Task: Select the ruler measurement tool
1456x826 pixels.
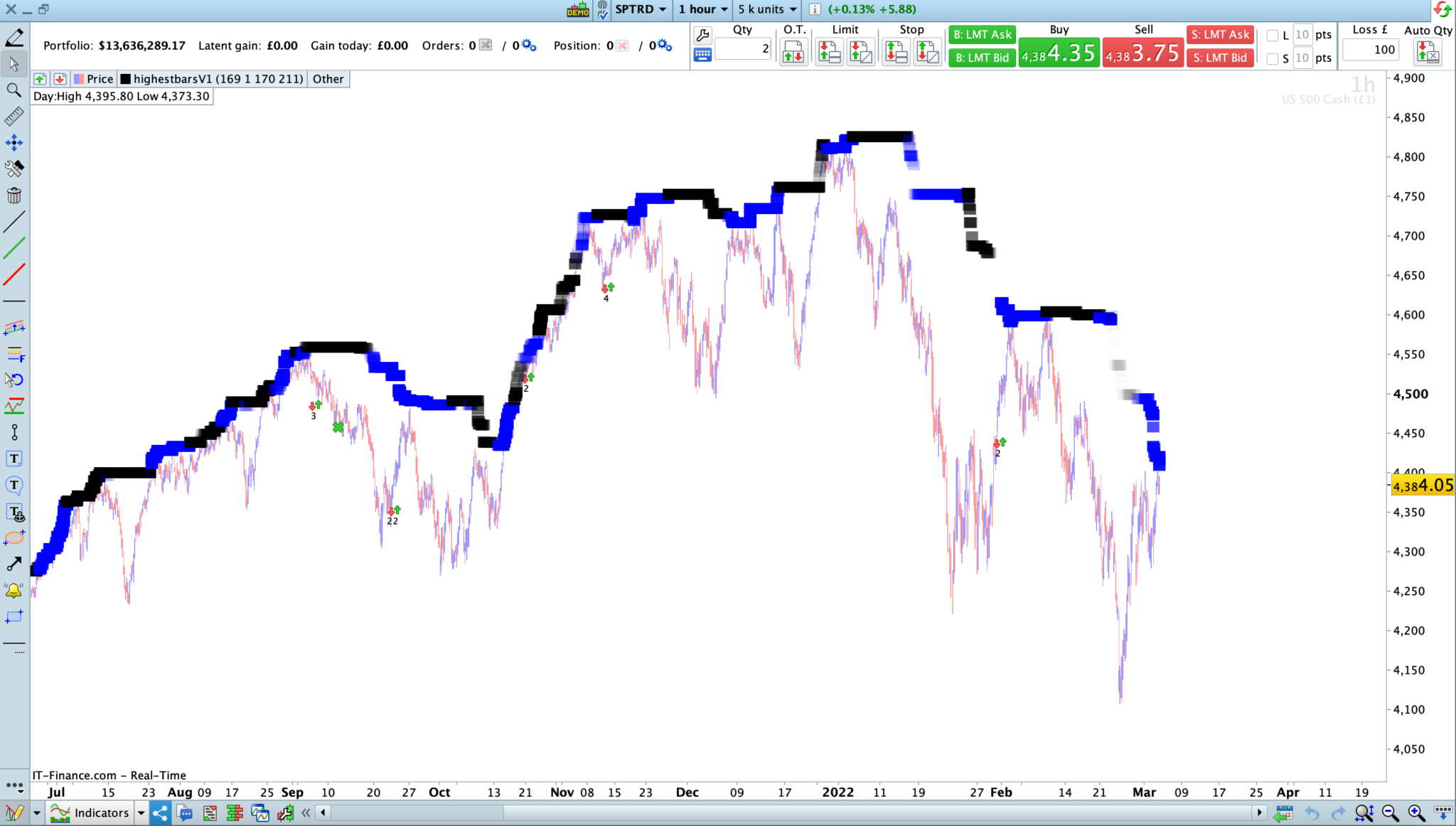Action: 14,116
